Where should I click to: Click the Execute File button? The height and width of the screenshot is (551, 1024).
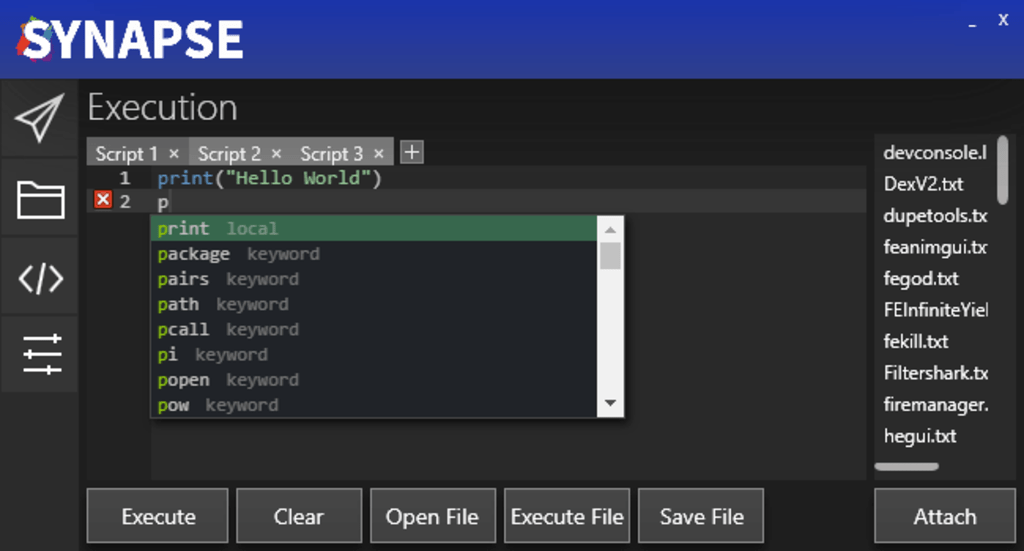567,516
